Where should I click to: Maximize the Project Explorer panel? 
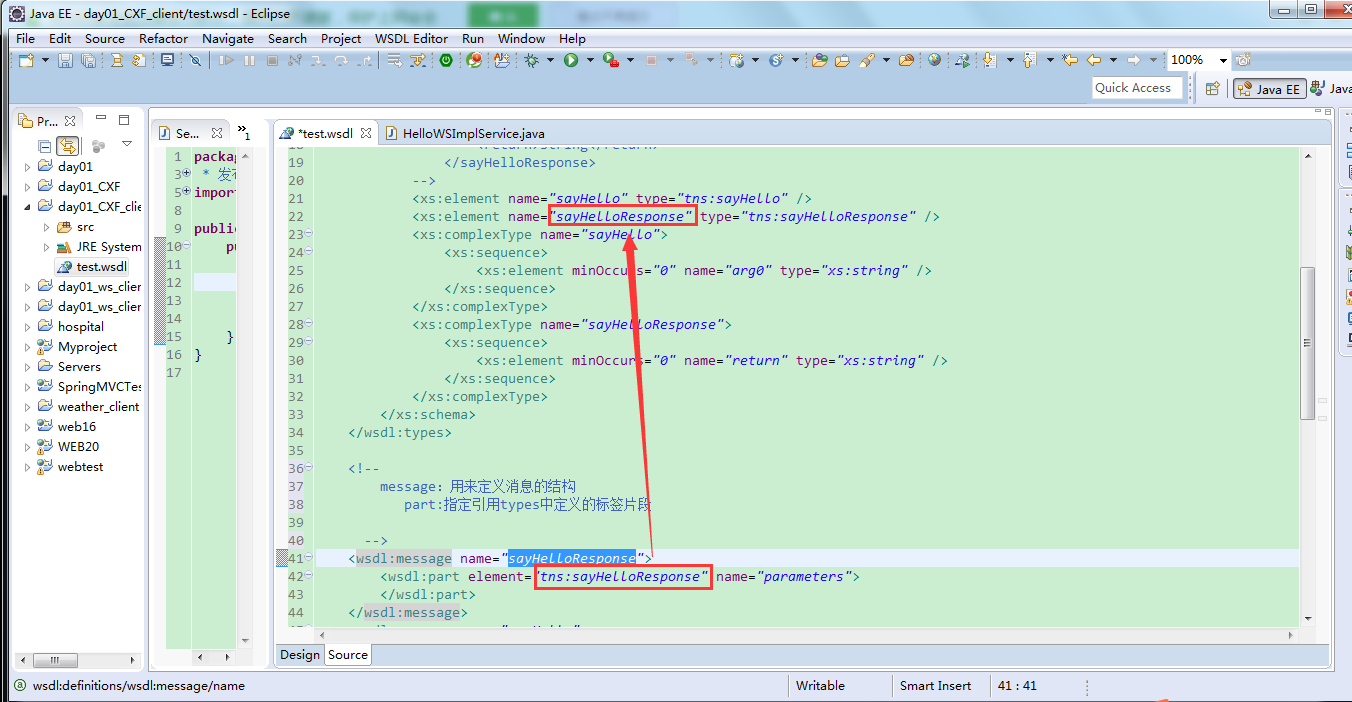click(x=124, y=120)
